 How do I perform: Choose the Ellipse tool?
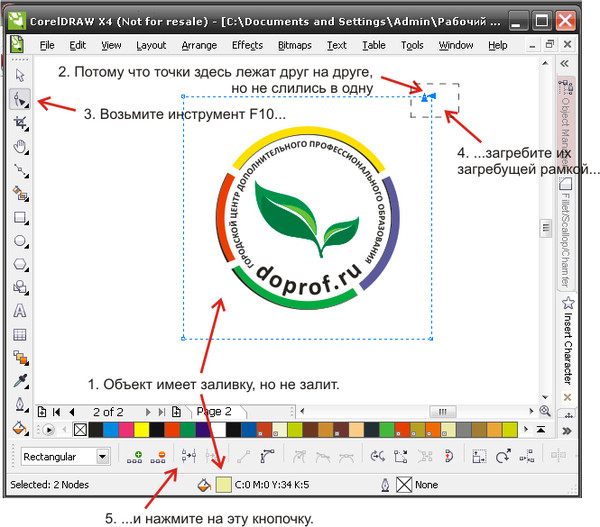coord(20,241)
